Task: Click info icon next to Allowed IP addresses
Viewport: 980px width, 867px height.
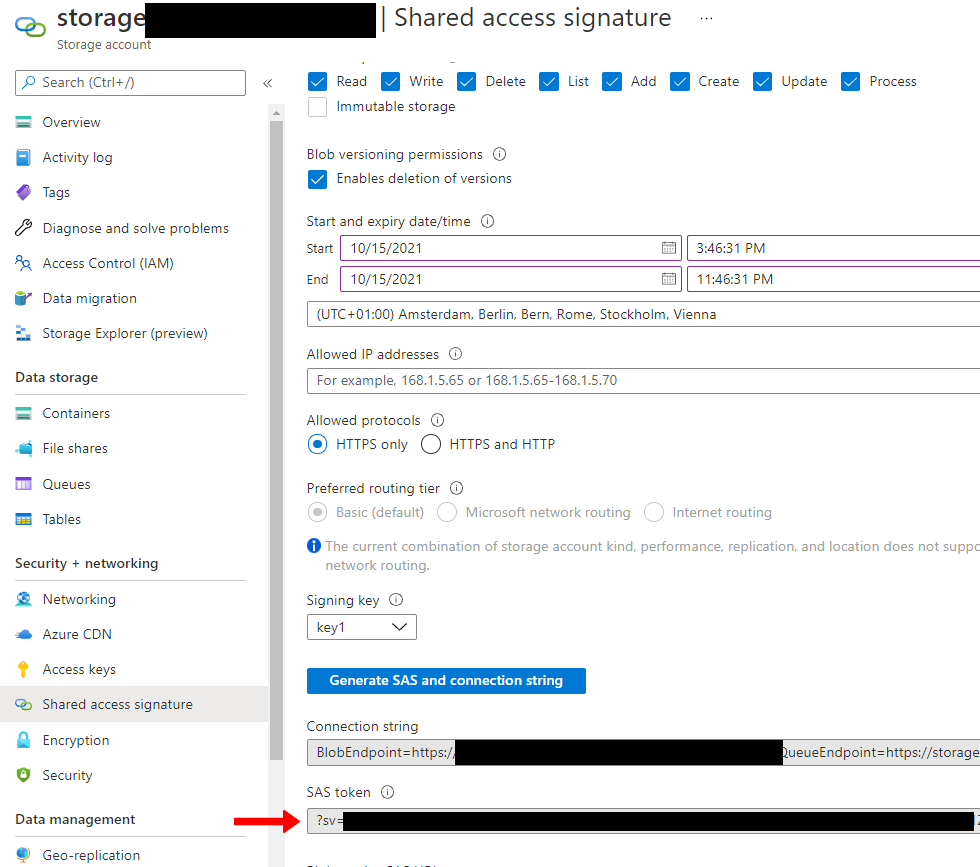Action: pos(456,354)
